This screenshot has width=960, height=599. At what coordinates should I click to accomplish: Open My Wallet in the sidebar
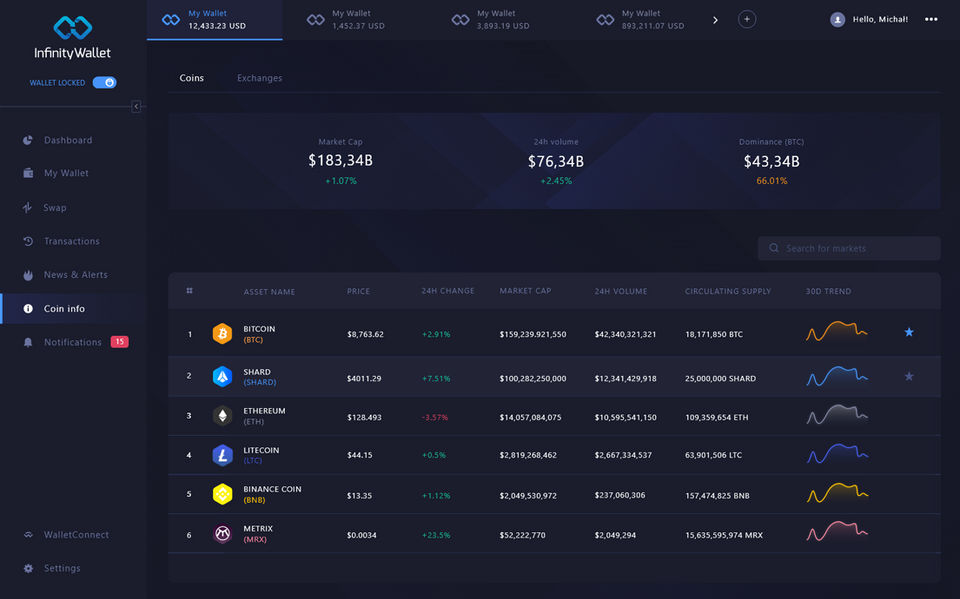coord(66,173)
